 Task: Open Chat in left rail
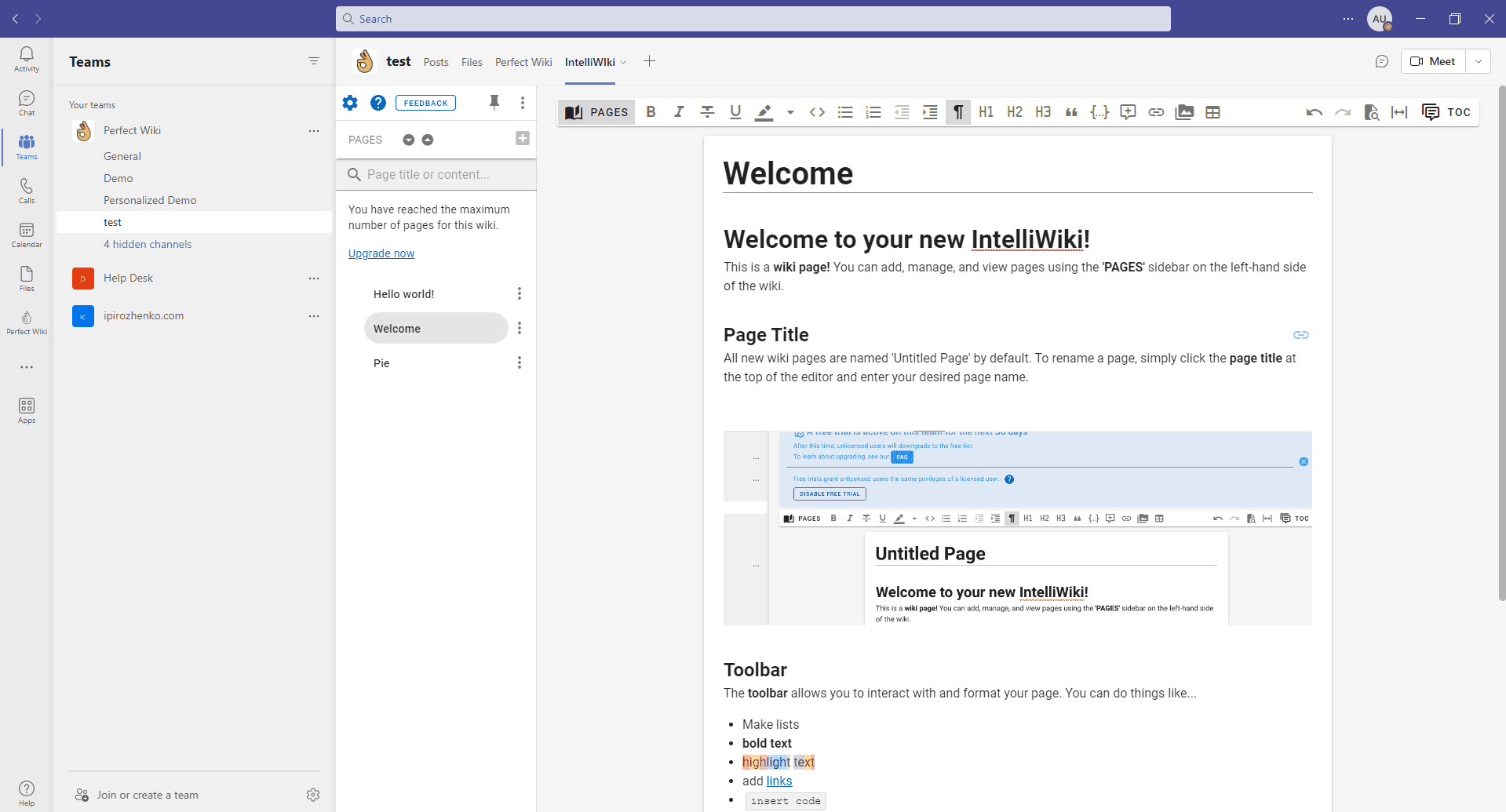click(27, 103)
